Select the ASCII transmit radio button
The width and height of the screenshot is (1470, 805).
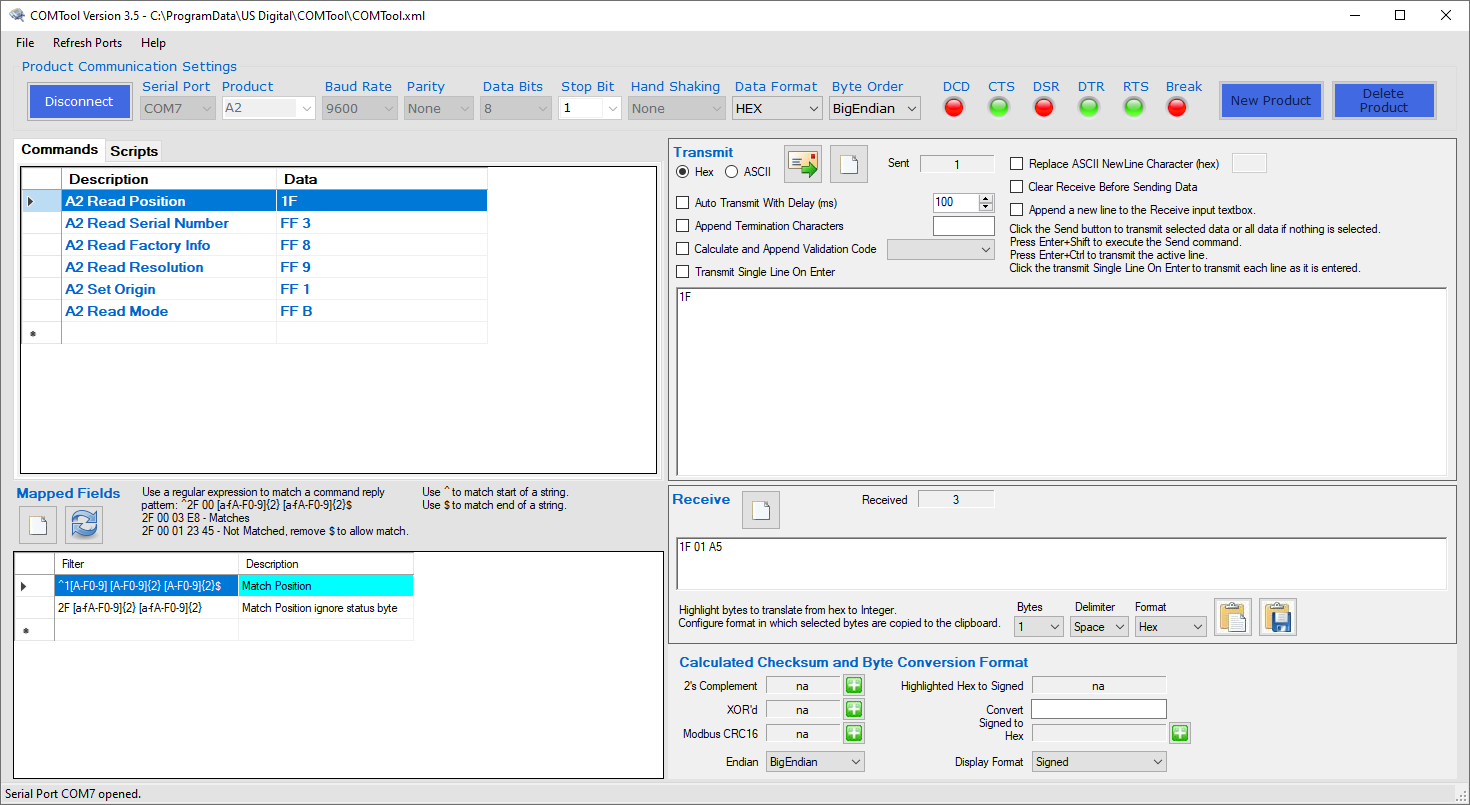pos(732,170)
